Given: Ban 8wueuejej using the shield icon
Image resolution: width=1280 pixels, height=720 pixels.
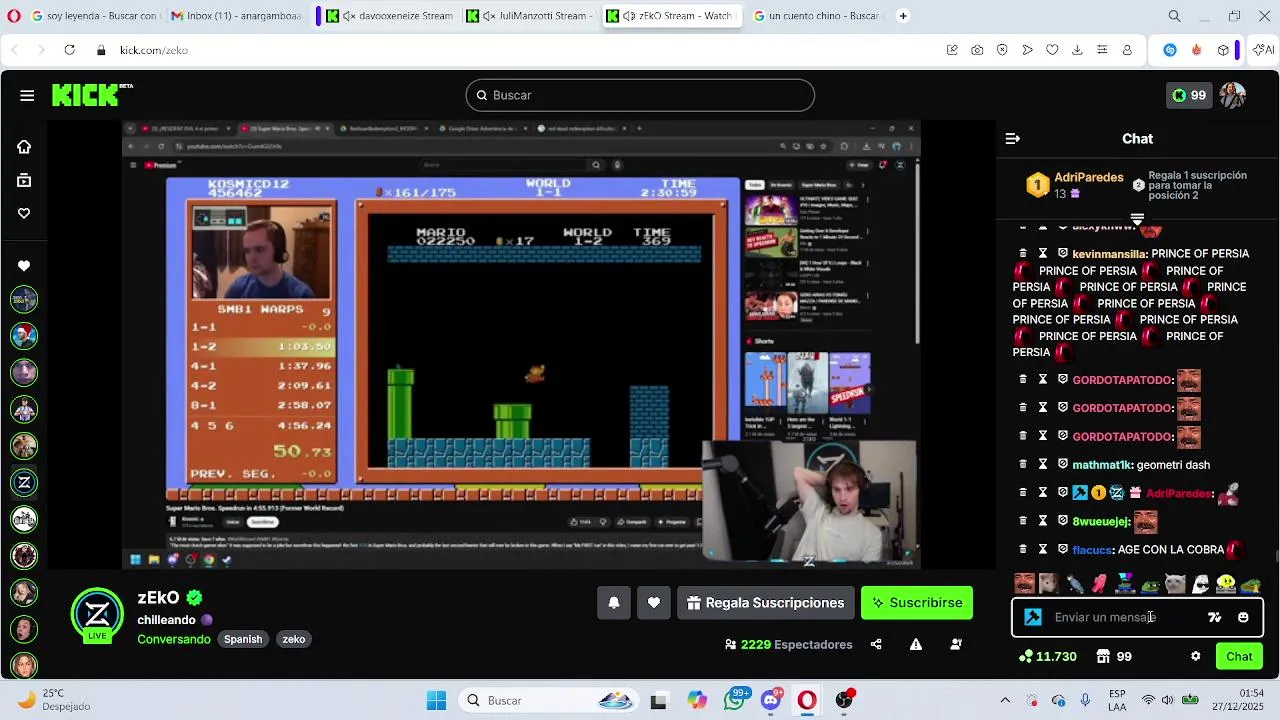Looking at the screenshot, I should [x=1063, y=521].
